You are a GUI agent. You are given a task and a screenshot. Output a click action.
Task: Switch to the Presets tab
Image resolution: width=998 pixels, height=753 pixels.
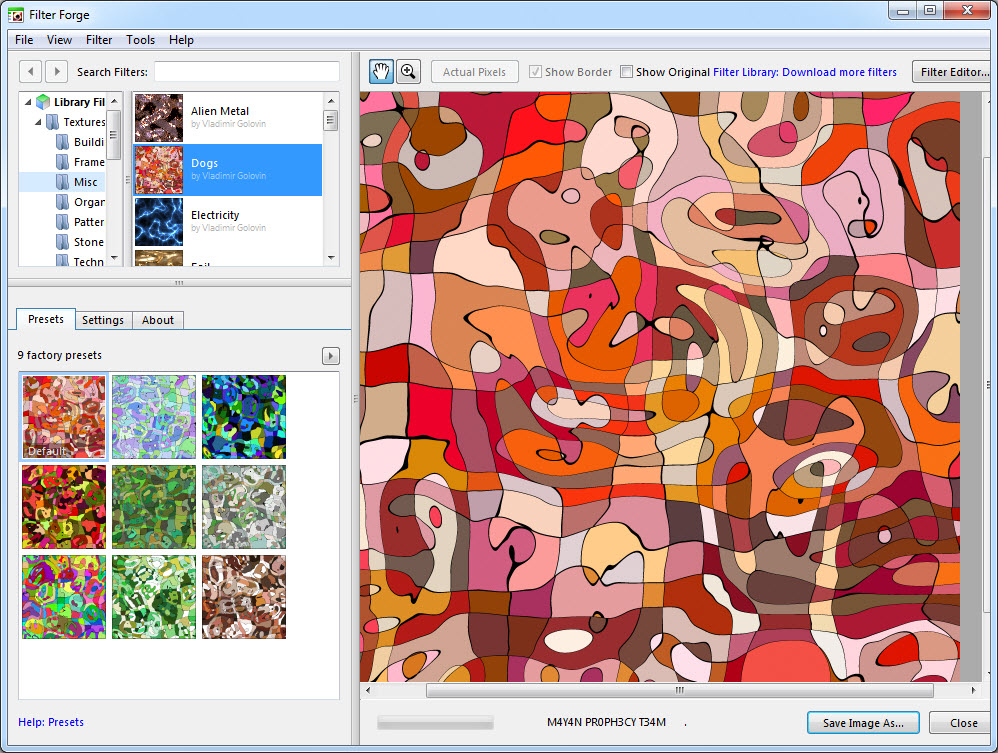click(46, 319)
